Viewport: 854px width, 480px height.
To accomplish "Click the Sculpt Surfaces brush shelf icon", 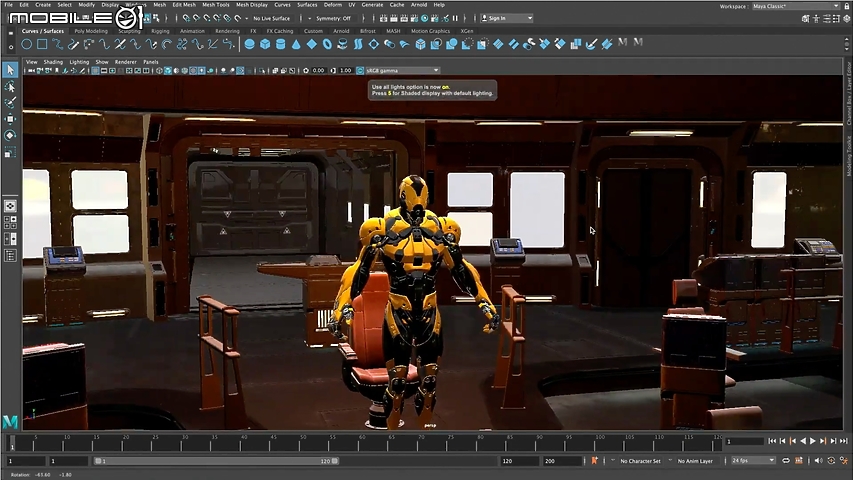I will coord(591,45).
